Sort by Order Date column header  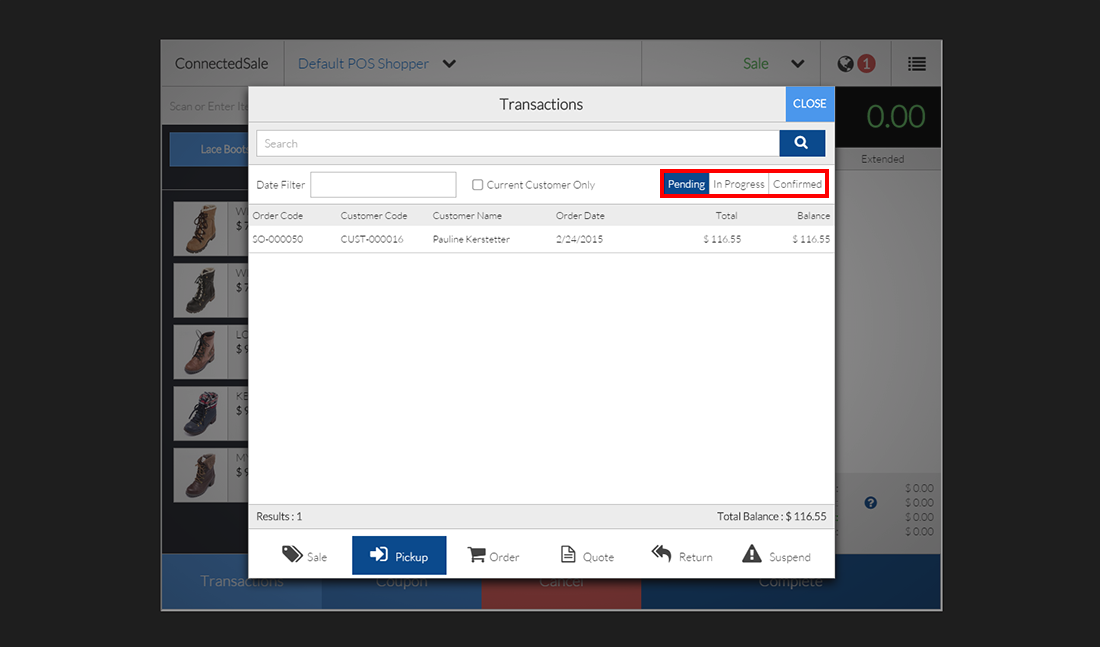click(580, 216)
